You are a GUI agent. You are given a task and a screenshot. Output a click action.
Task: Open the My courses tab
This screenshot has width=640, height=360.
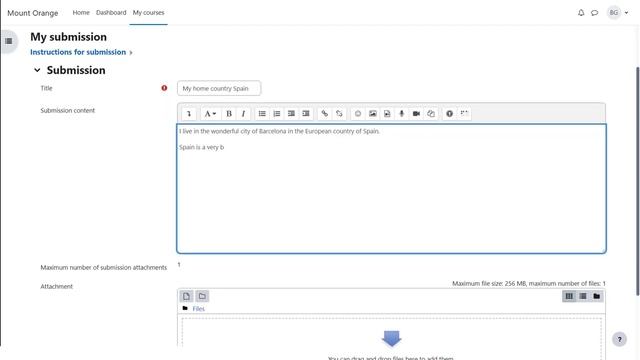point(149,13)
